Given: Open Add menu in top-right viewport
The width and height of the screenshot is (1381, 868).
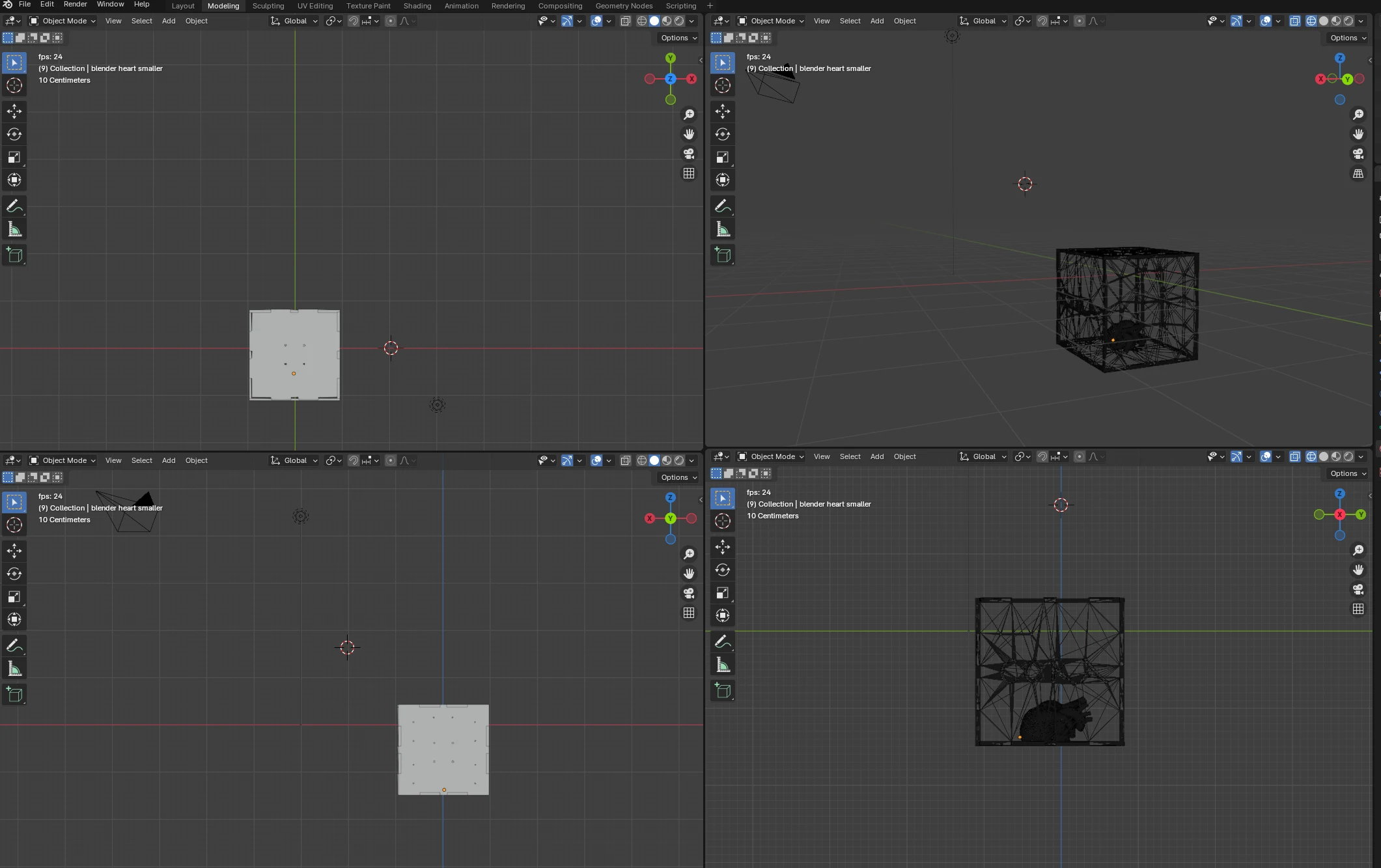Looking at the screenshot, I should coord(877,21).
